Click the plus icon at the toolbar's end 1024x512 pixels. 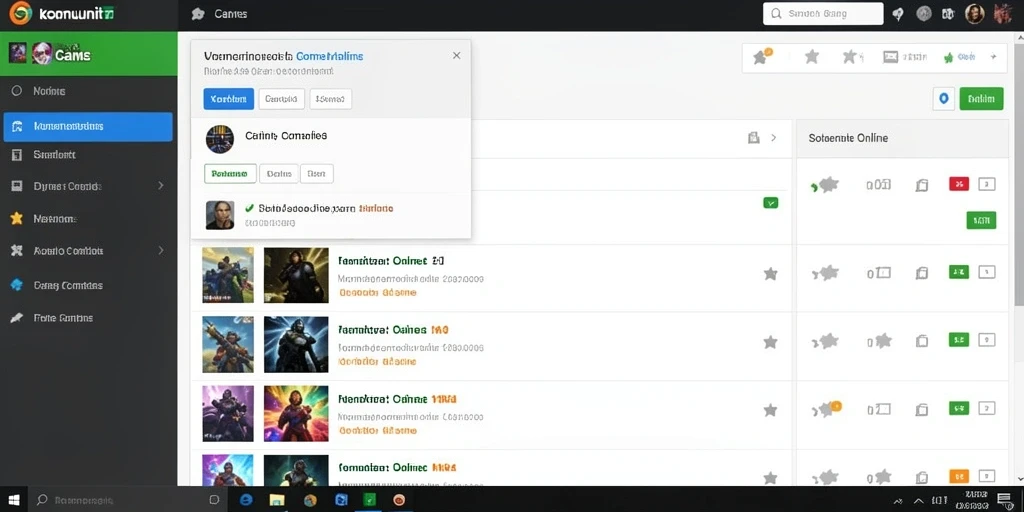pos(993,57)
